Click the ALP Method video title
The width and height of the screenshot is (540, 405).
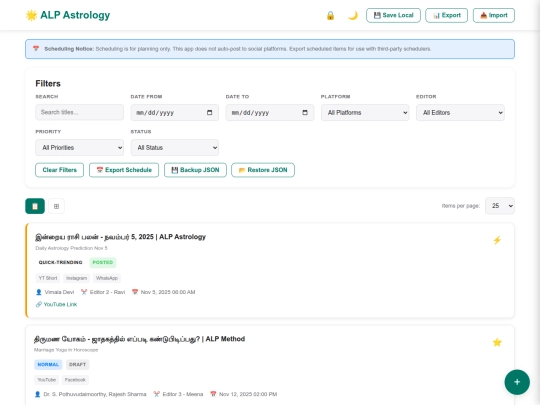(139, 339)
